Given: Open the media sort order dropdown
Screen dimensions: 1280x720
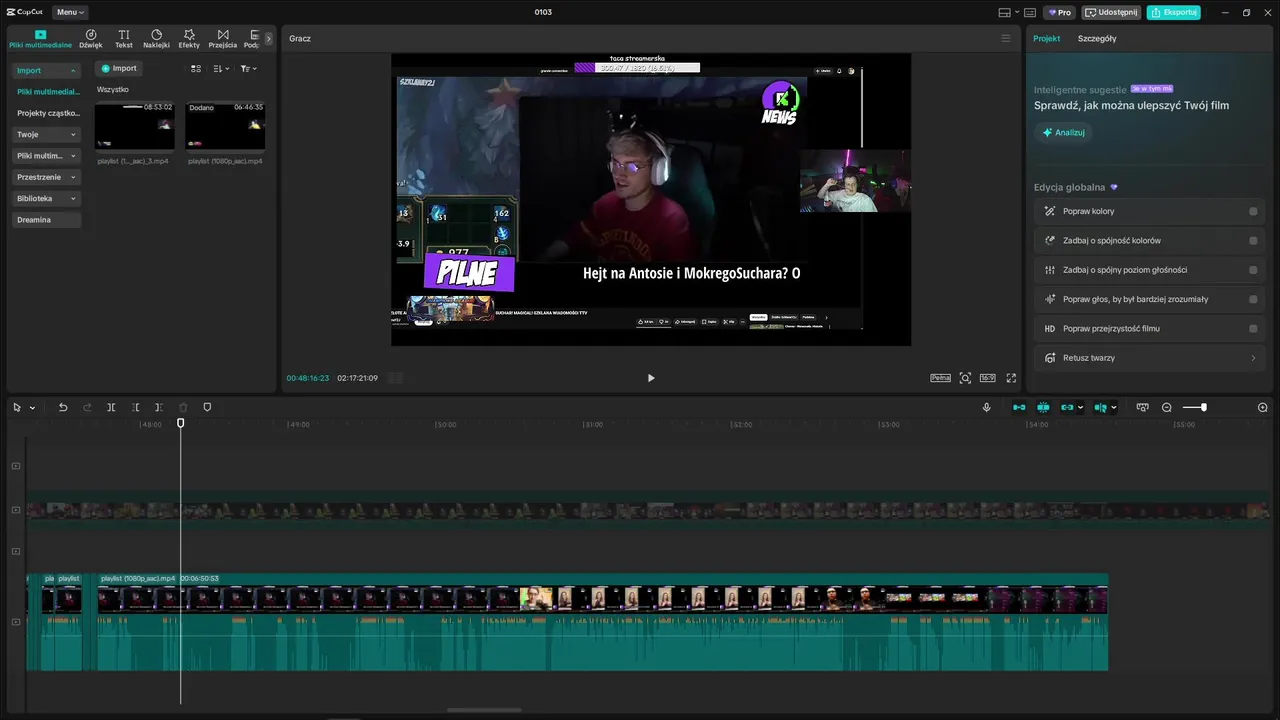Looking at the screenshot, I should tap(222, 69).
